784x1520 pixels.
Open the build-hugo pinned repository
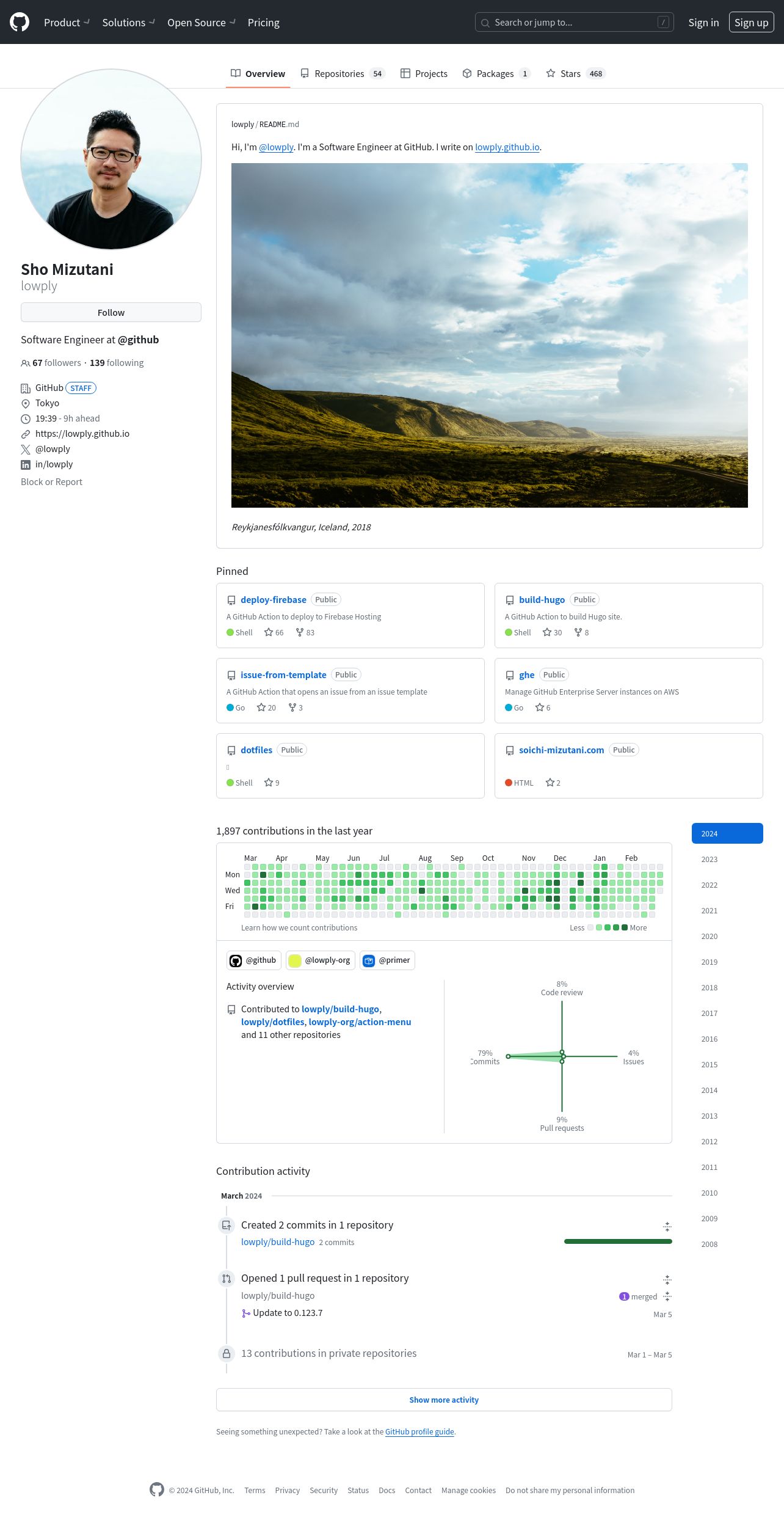pyautogui.click(x=542, y=600)
